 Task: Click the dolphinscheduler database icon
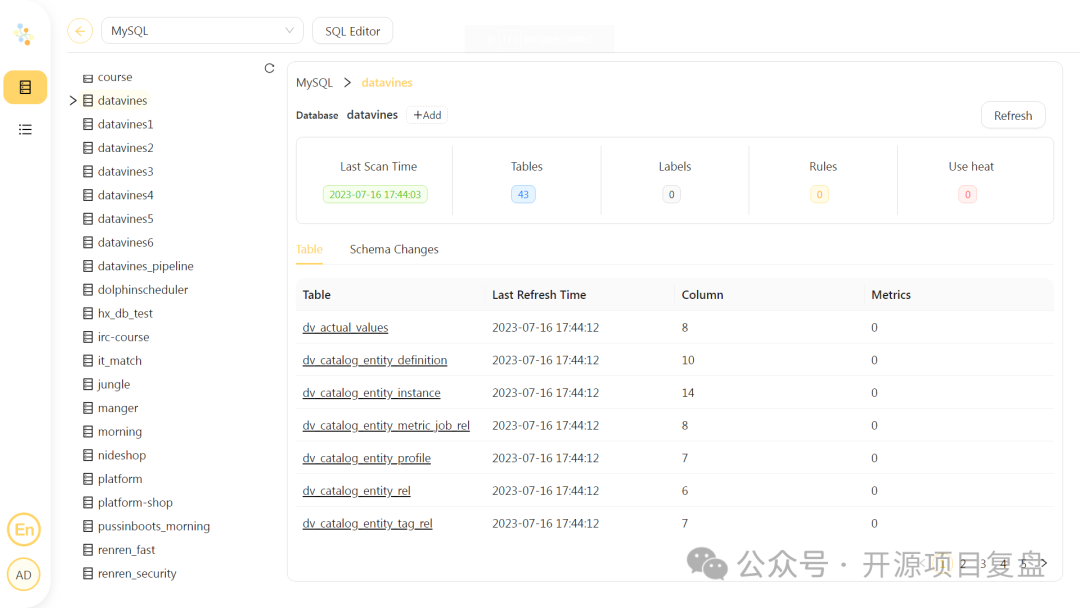tap(88, 290)
